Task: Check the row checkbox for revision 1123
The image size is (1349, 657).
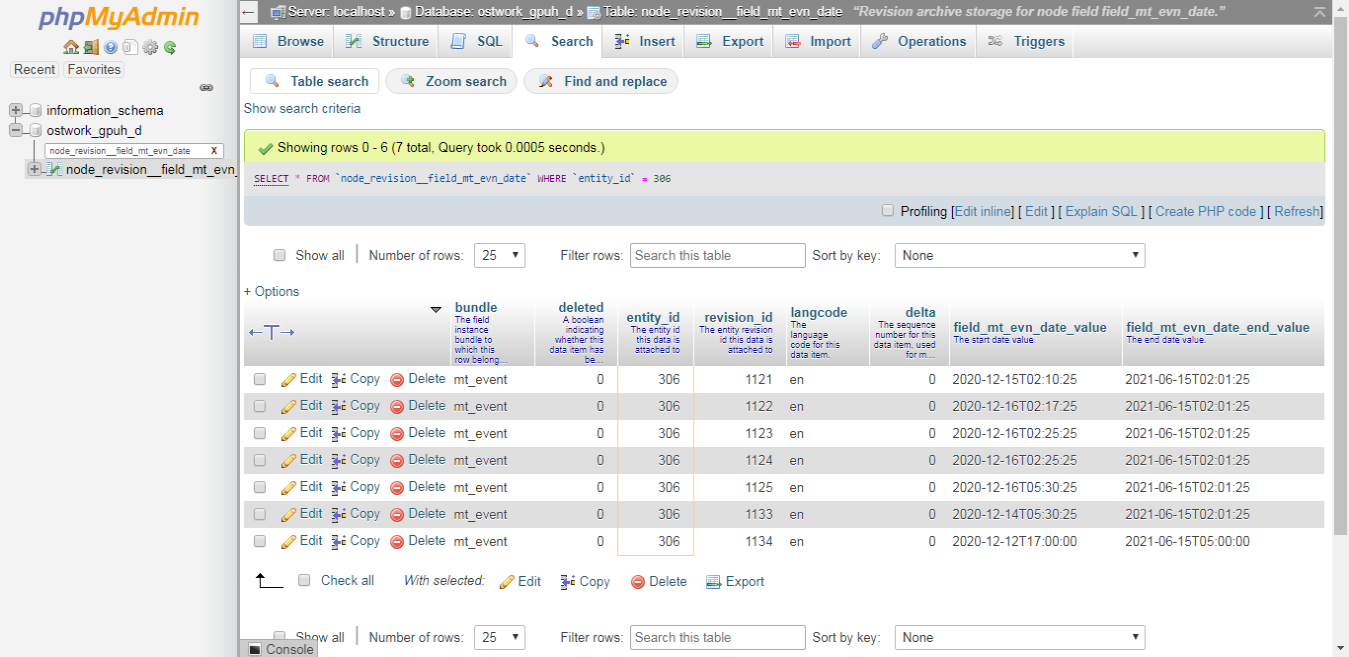Action: 260,433
